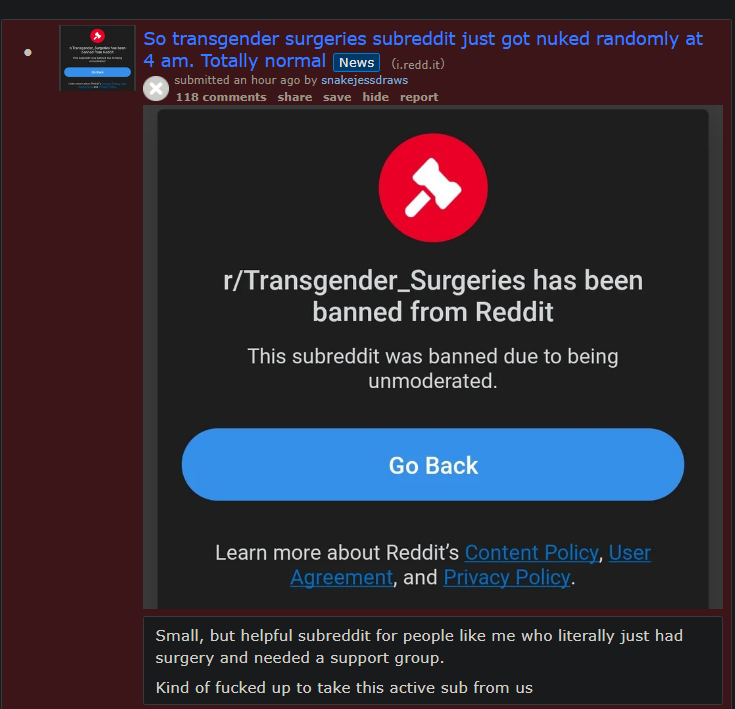Click the vote dot beside the post
This screenshot has width=735, height=709.
28,52
